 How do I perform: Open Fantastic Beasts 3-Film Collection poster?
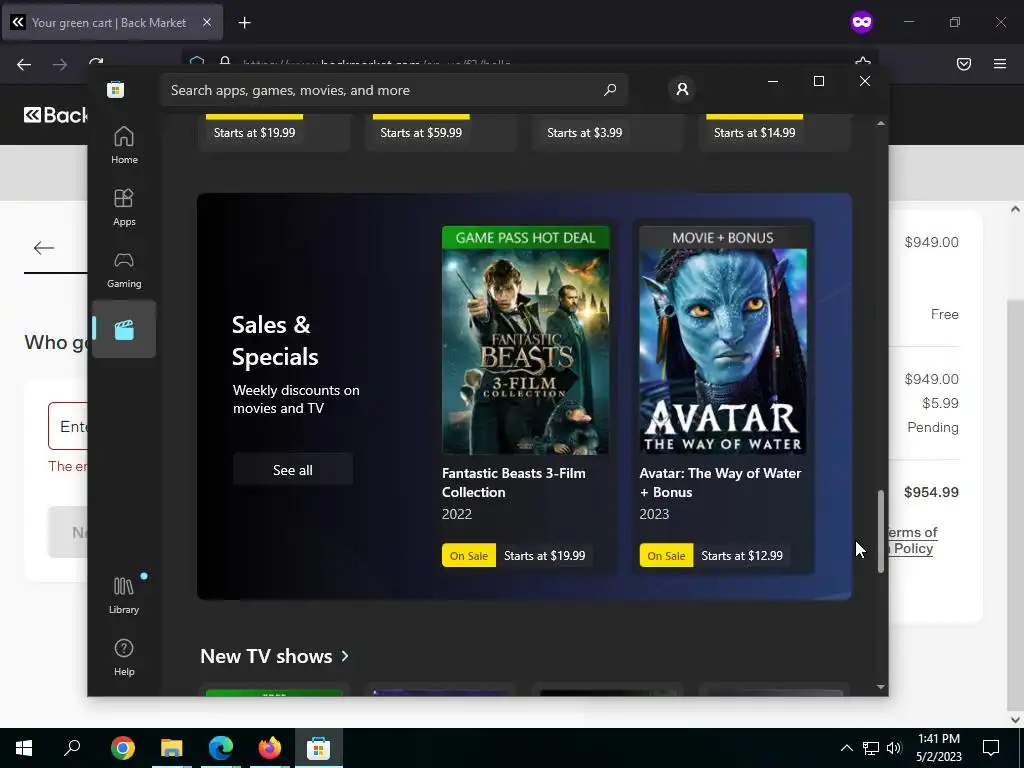[526, 340]
